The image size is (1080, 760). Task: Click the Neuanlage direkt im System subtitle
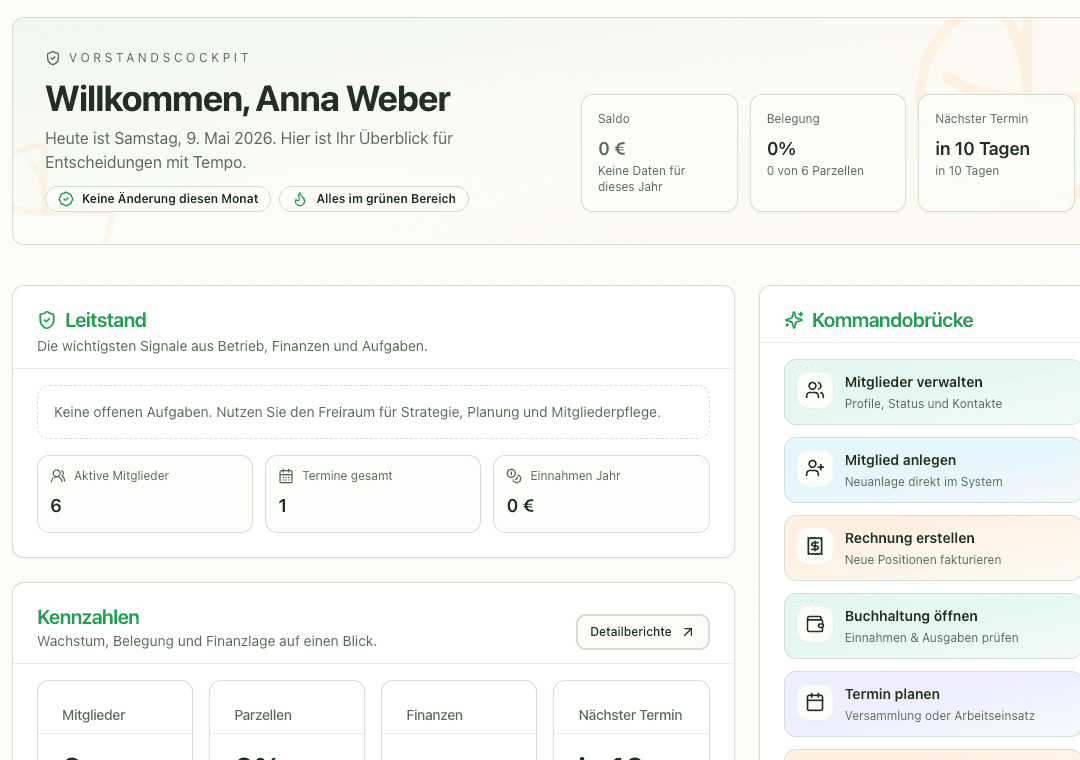[923, 482]
